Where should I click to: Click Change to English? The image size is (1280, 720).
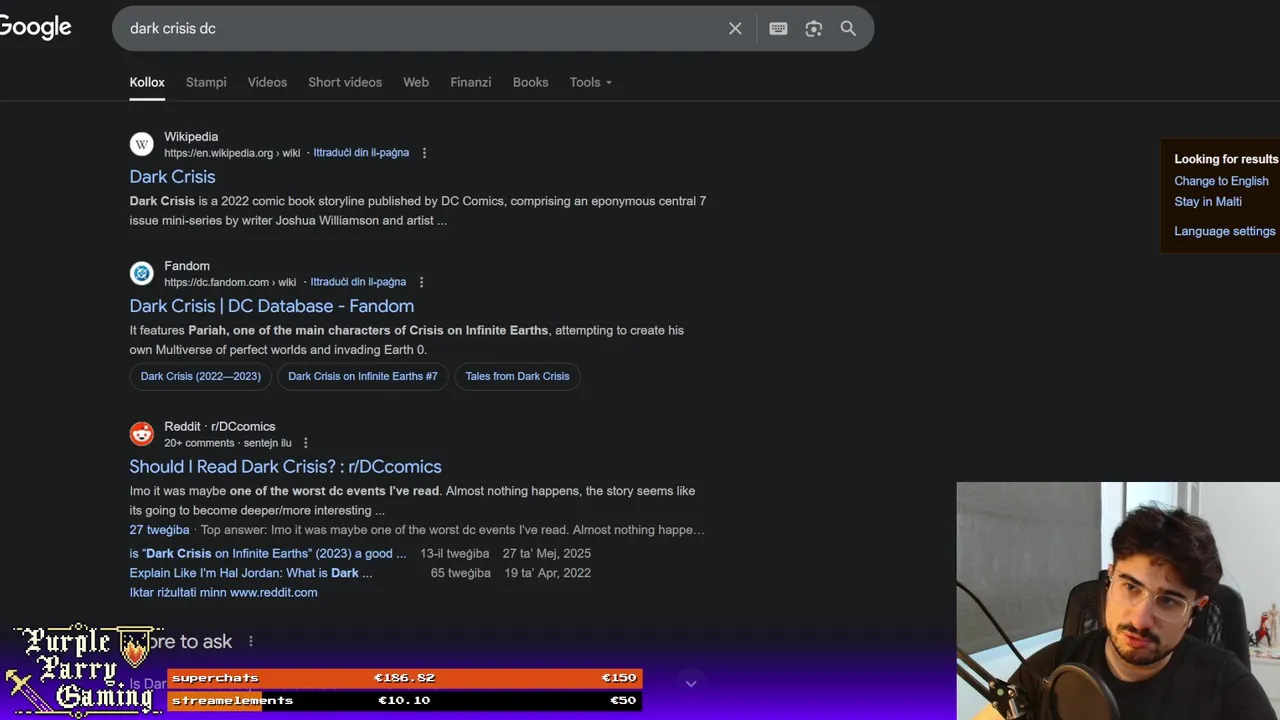(1221, 181)
